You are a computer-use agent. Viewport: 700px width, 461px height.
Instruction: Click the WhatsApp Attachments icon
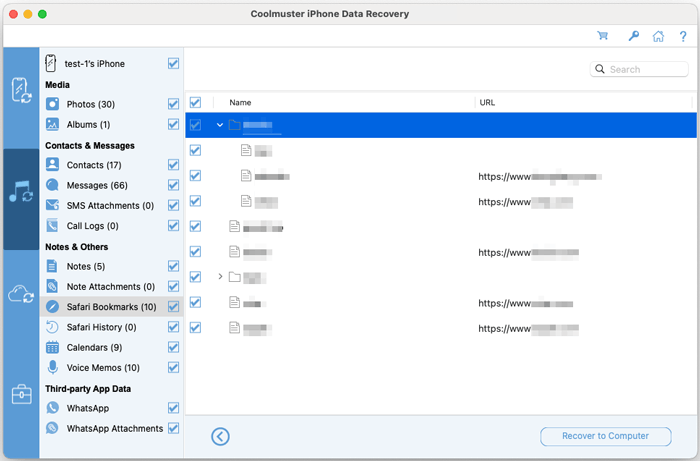point(52,428)
